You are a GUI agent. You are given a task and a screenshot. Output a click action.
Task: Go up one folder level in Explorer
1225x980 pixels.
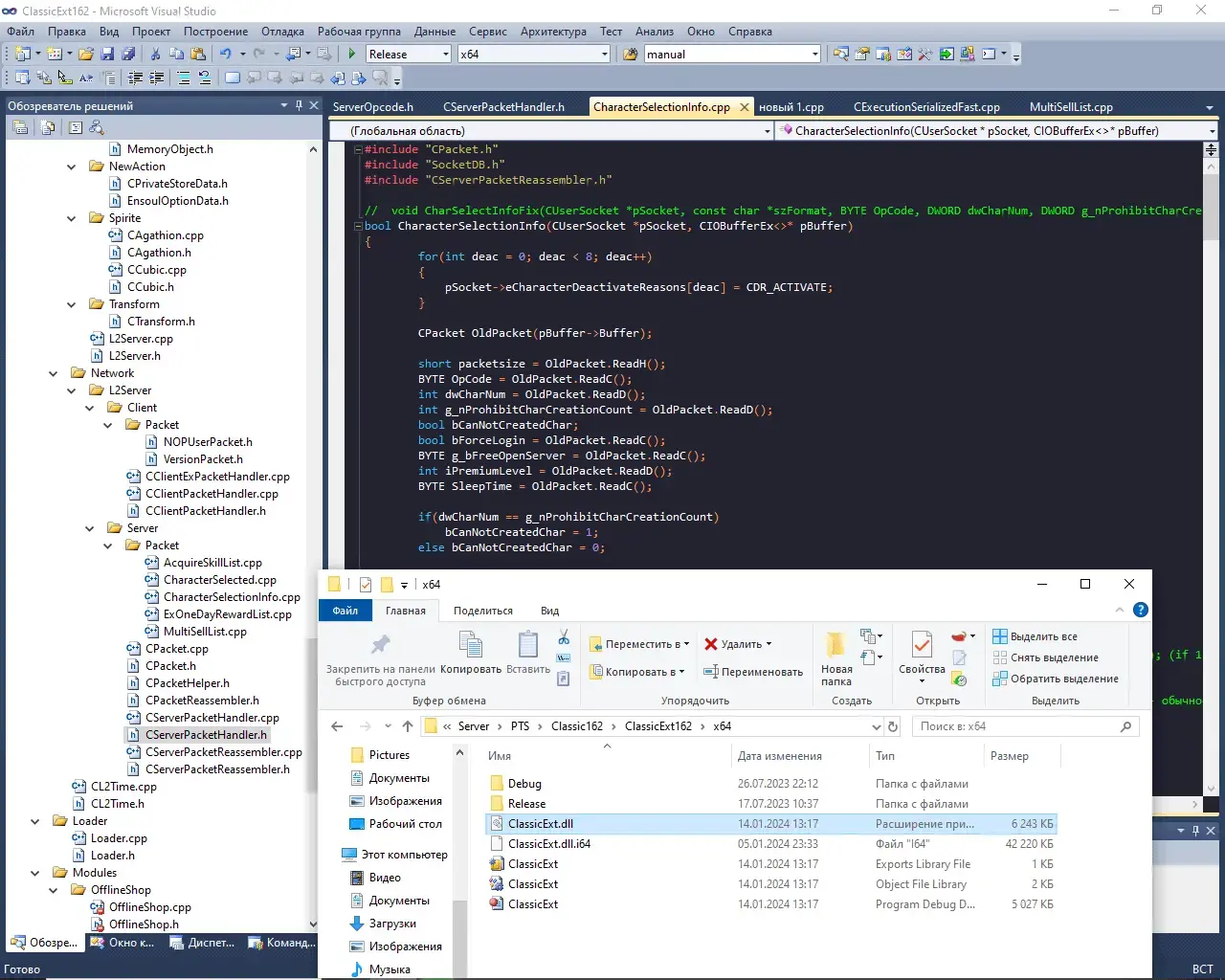tap(408, 726)
